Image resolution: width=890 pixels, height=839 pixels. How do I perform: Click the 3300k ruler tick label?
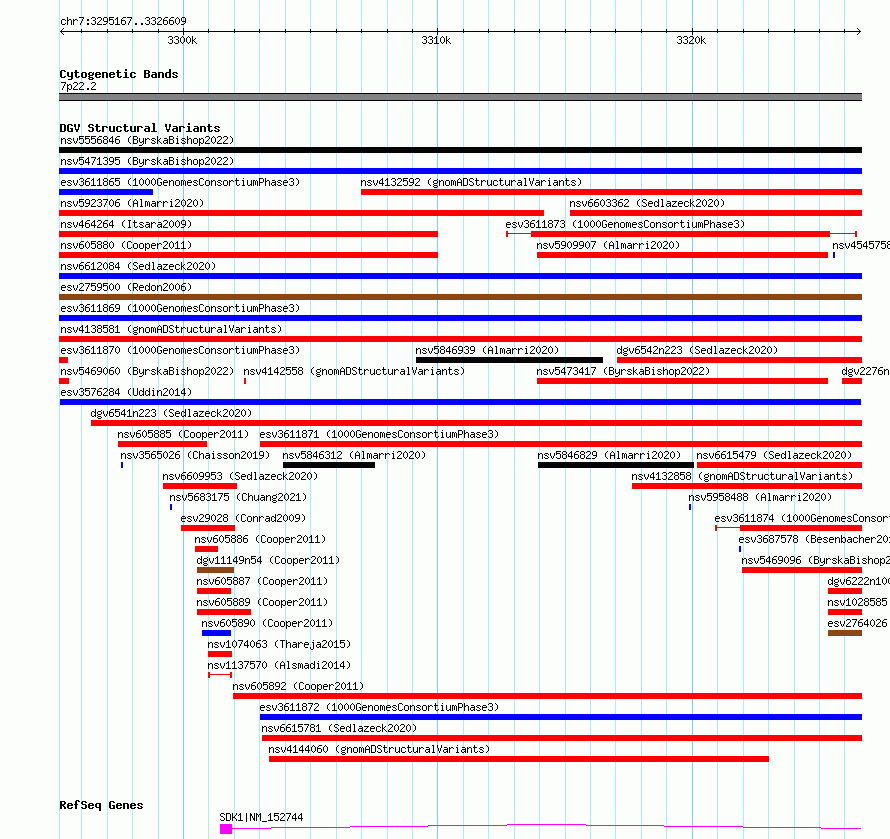(x=182, y=40)
